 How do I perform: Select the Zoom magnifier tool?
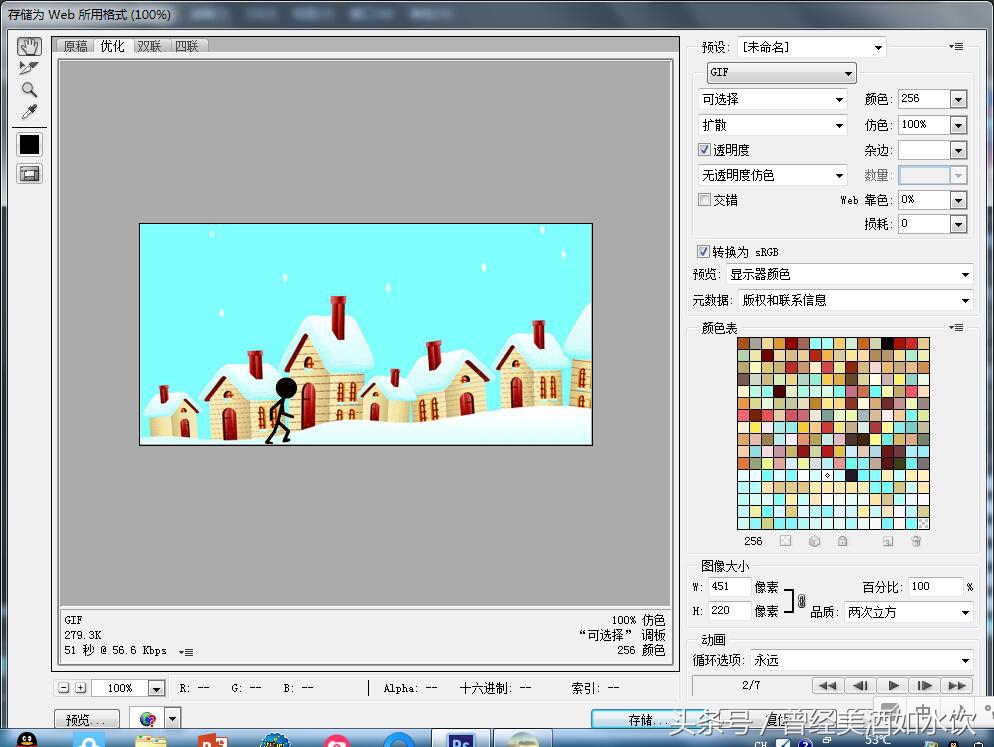tap(30, 90)
